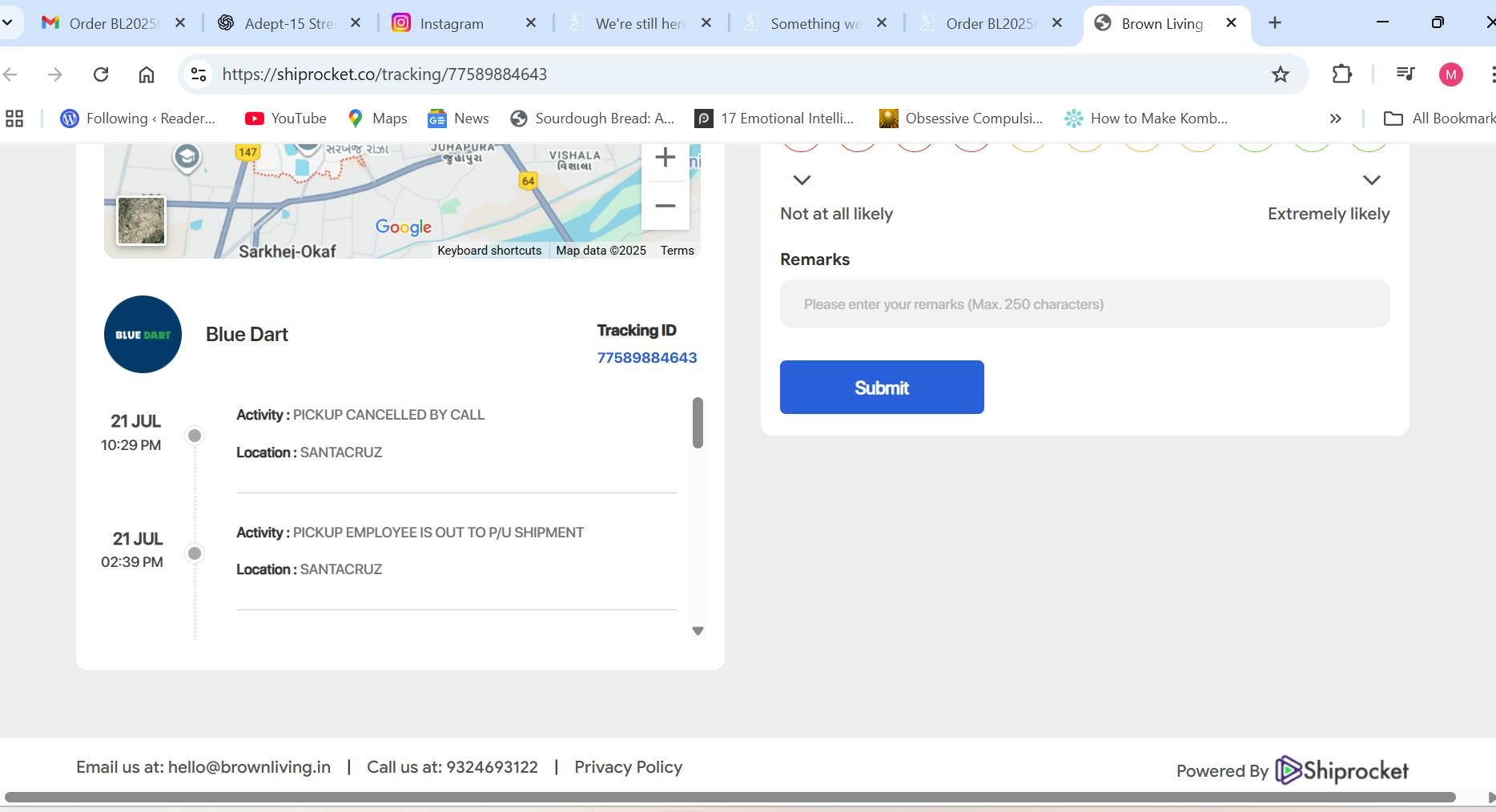
Task: Zoom out on the map
Action: 665,206
